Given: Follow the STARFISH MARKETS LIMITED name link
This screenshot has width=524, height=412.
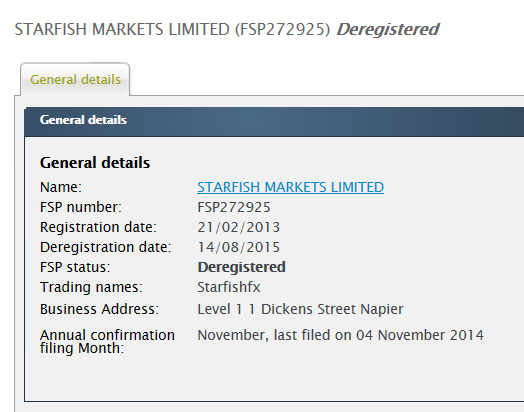Looking at the screenshot, I should point(290,187).
